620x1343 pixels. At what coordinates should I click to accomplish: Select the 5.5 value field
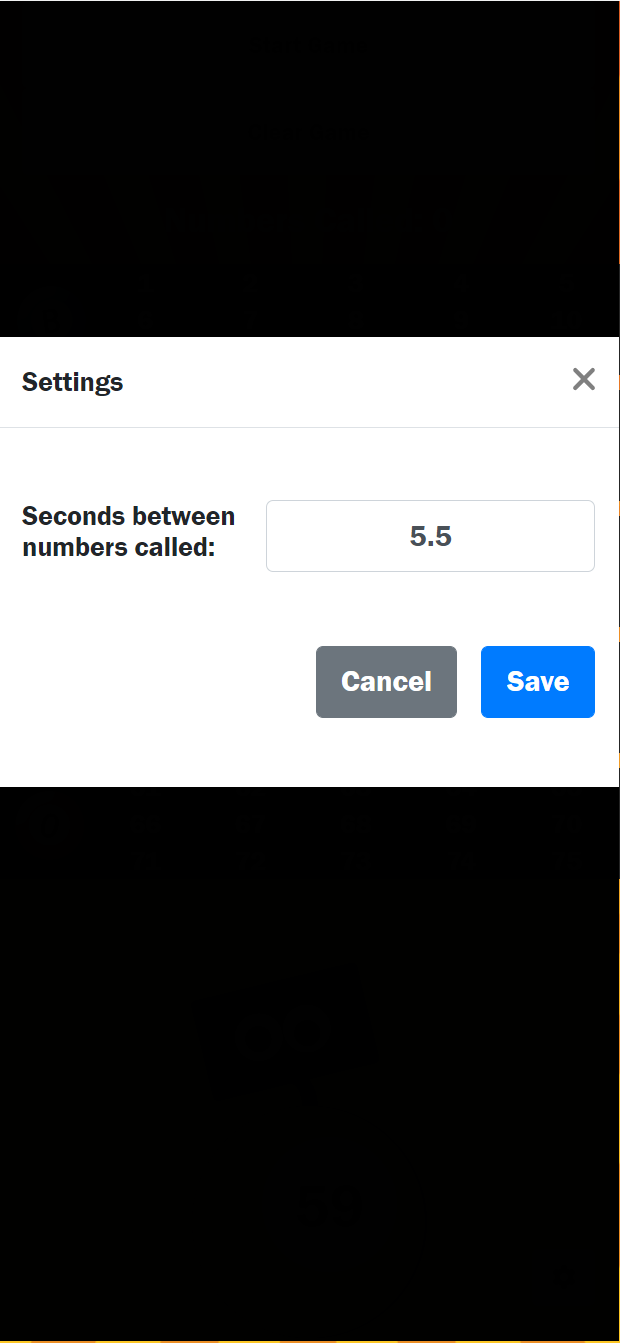coord(430,536)
